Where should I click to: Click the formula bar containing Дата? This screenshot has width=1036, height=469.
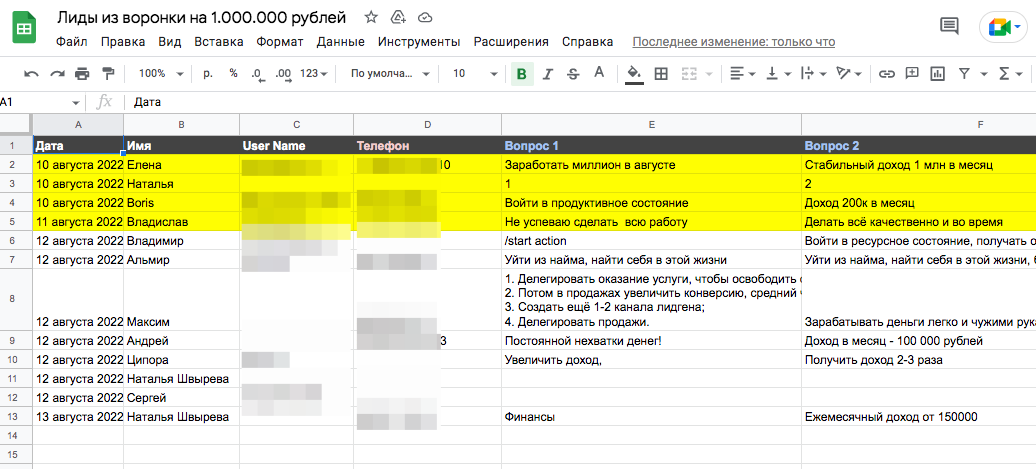pyautogui.click(x=581, y=102)
